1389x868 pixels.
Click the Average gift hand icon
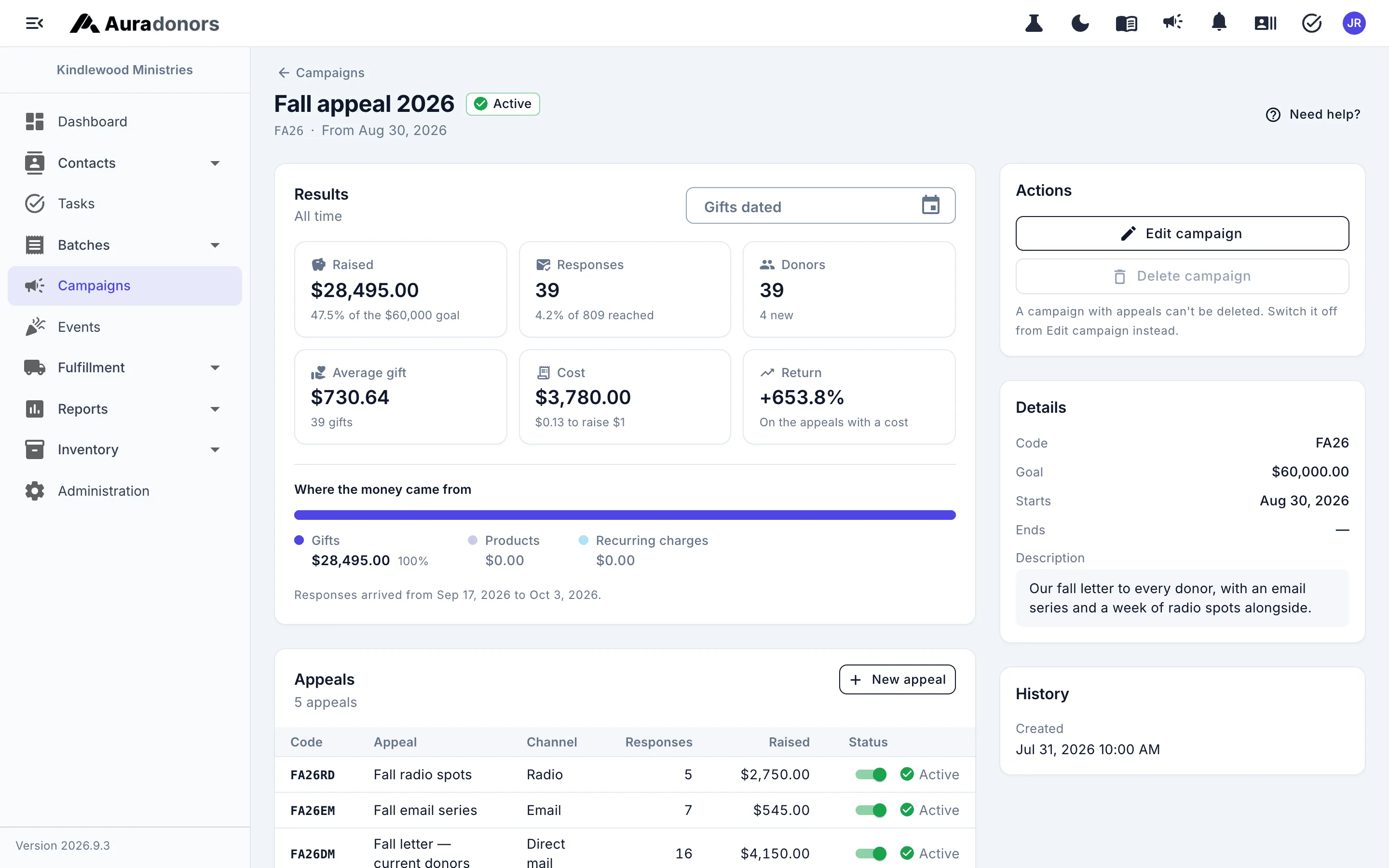click(x=318, y=373)
